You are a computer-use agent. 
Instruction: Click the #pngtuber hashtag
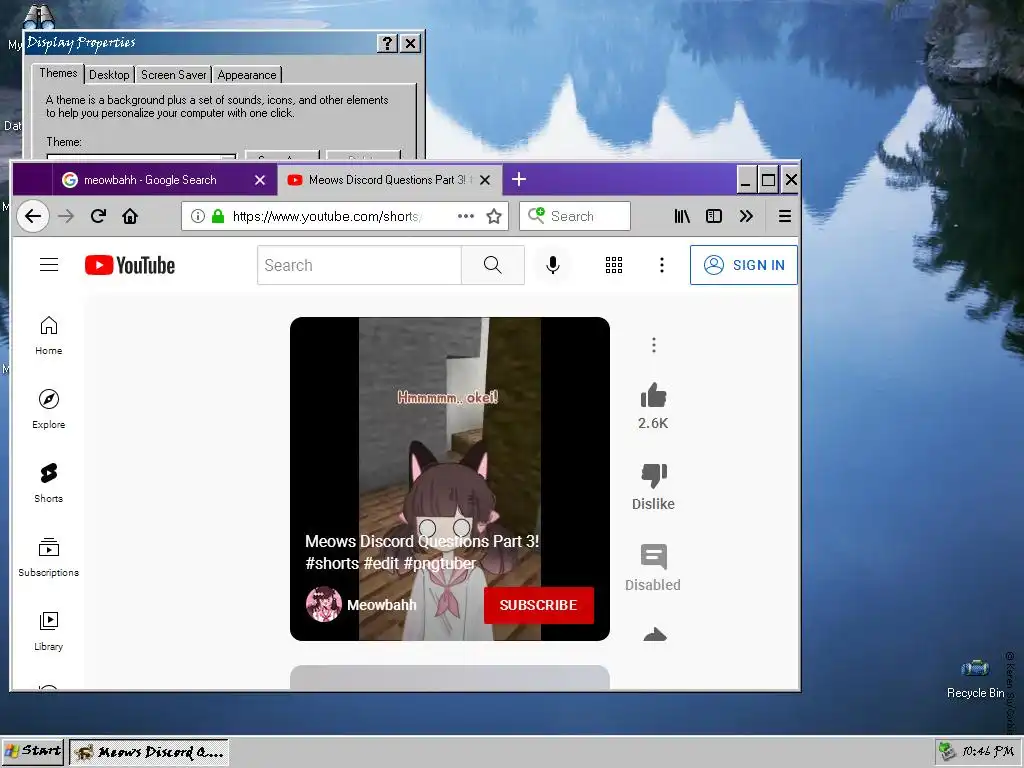point(440,564)
